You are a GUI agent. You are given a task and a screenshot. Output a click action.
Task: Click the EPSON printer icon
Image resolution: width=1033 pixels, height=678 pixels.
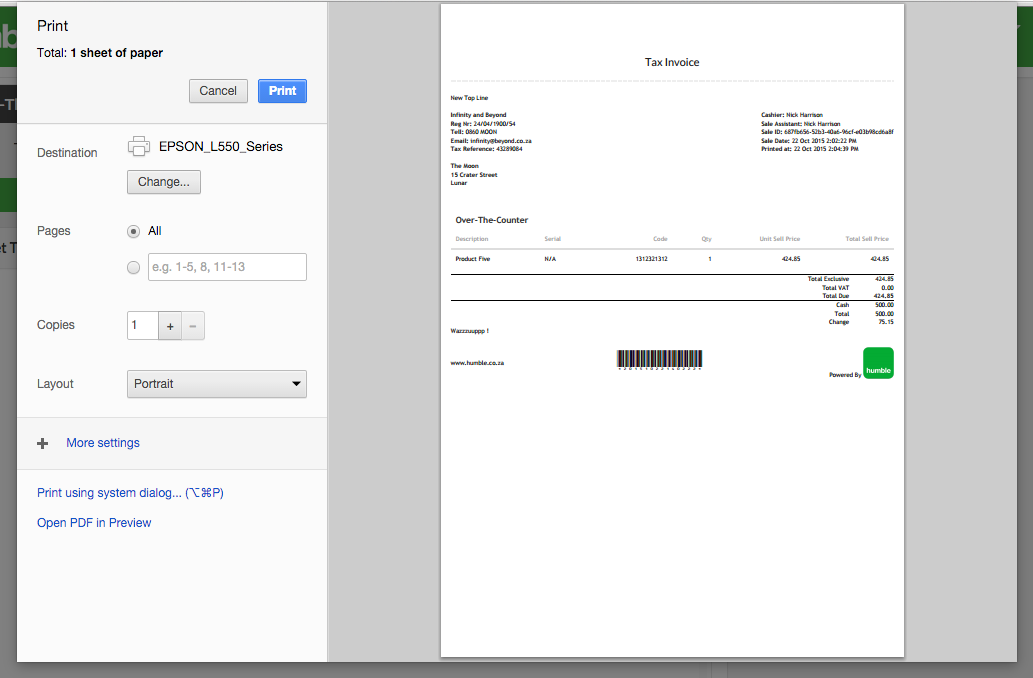click(138, 146)
